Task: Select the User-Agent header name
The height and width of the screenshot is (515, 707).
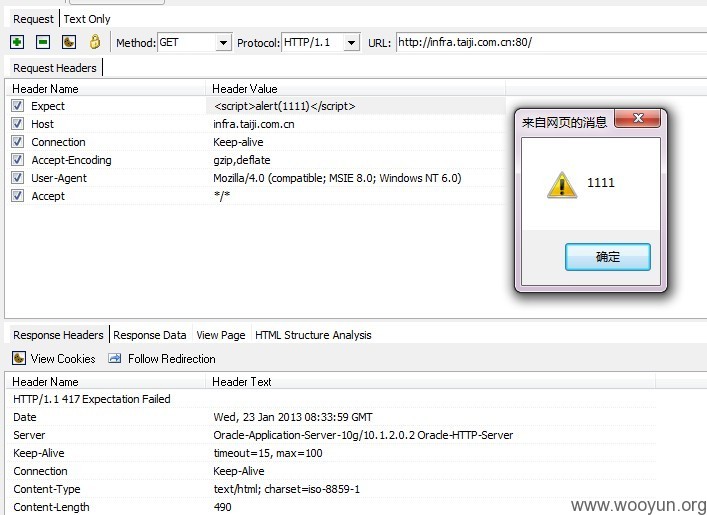Action: (59, 178)
